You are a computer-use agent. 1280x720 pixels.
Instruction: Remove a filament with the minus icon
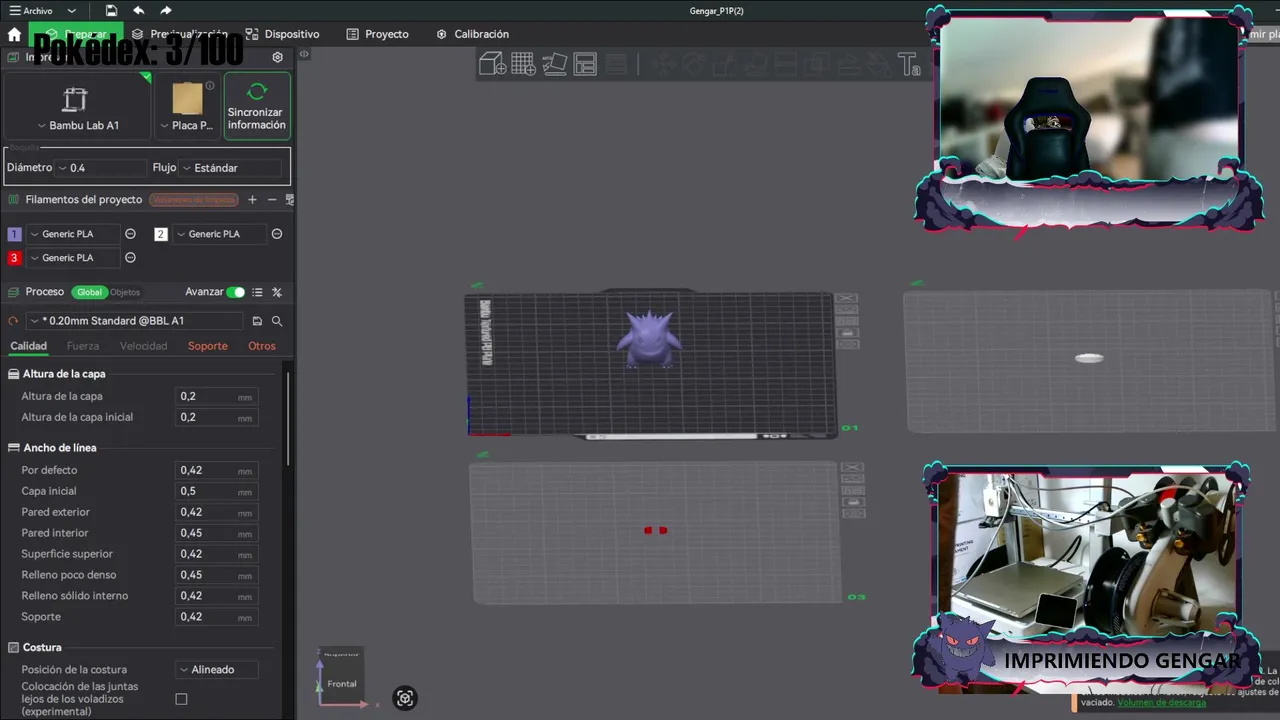[x=271, y=200]
